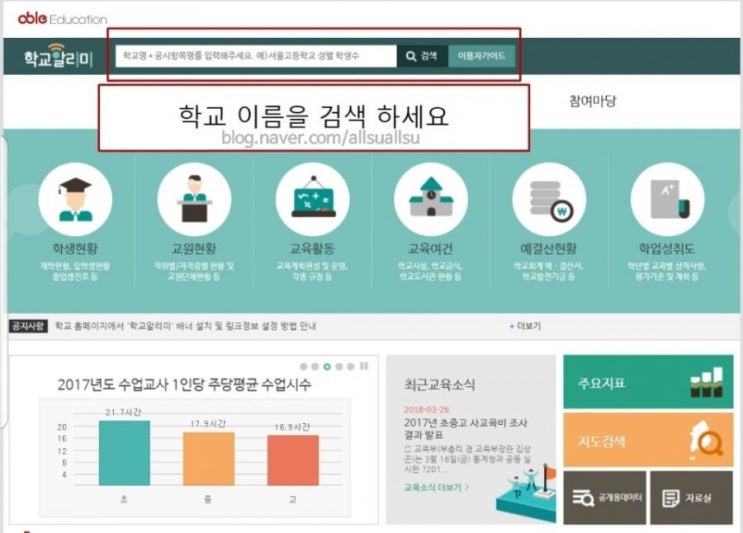743x533 pixels.
Task: Click the 자료실 document icon
Action: click(671, 498)
